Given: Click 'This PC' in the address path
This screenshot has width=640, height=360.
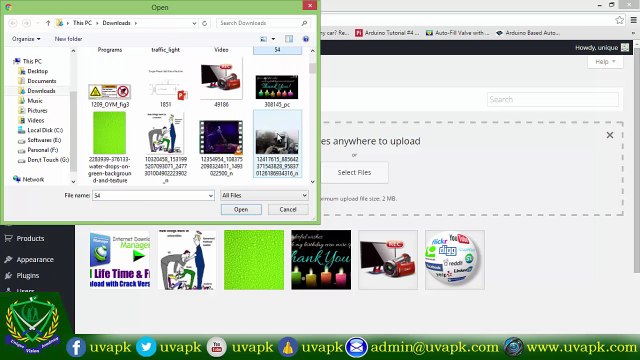Looking at the screenshot, I should point(82,23).
